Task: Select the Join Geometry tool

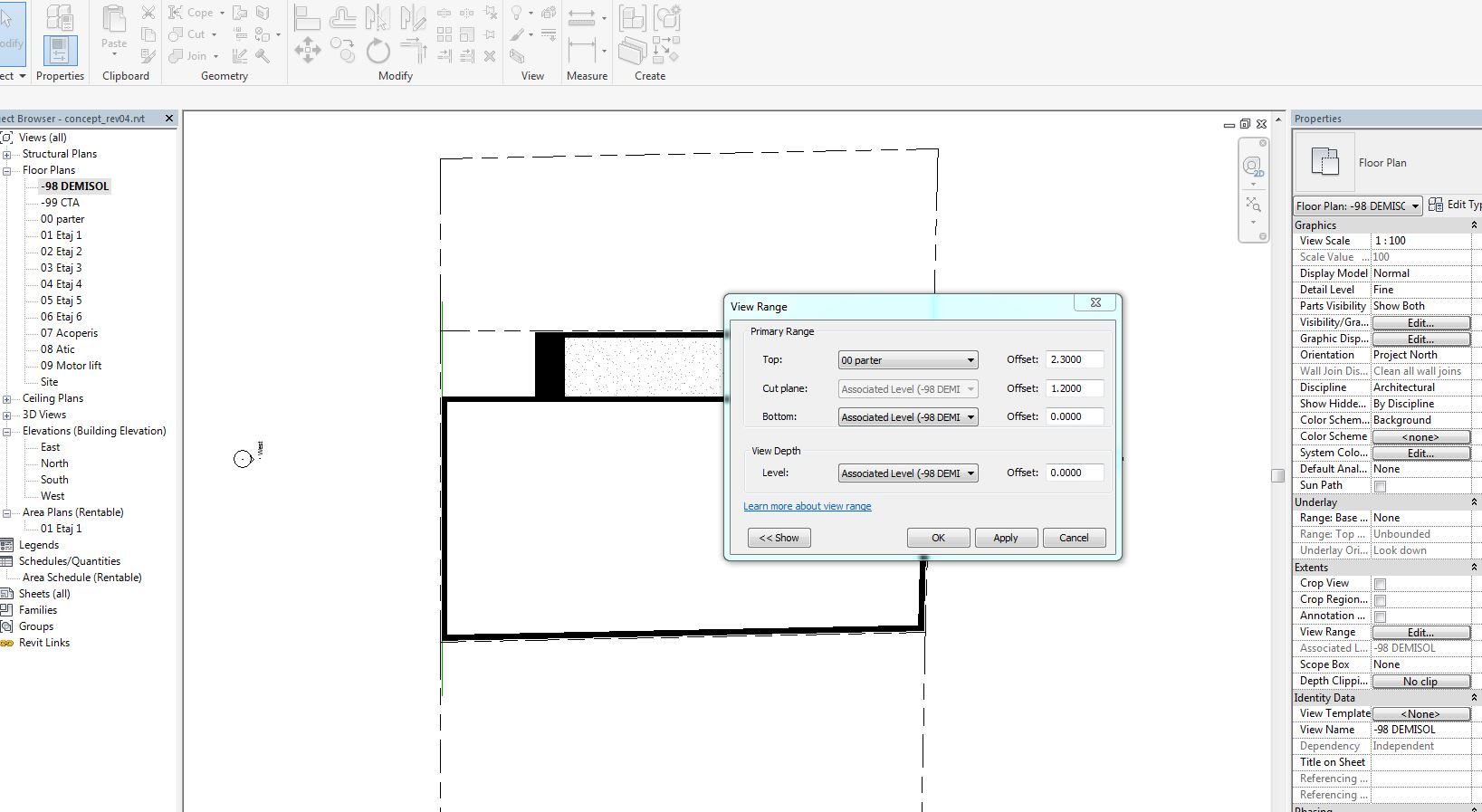Action: pyautogui.click(x=194, y=56)
